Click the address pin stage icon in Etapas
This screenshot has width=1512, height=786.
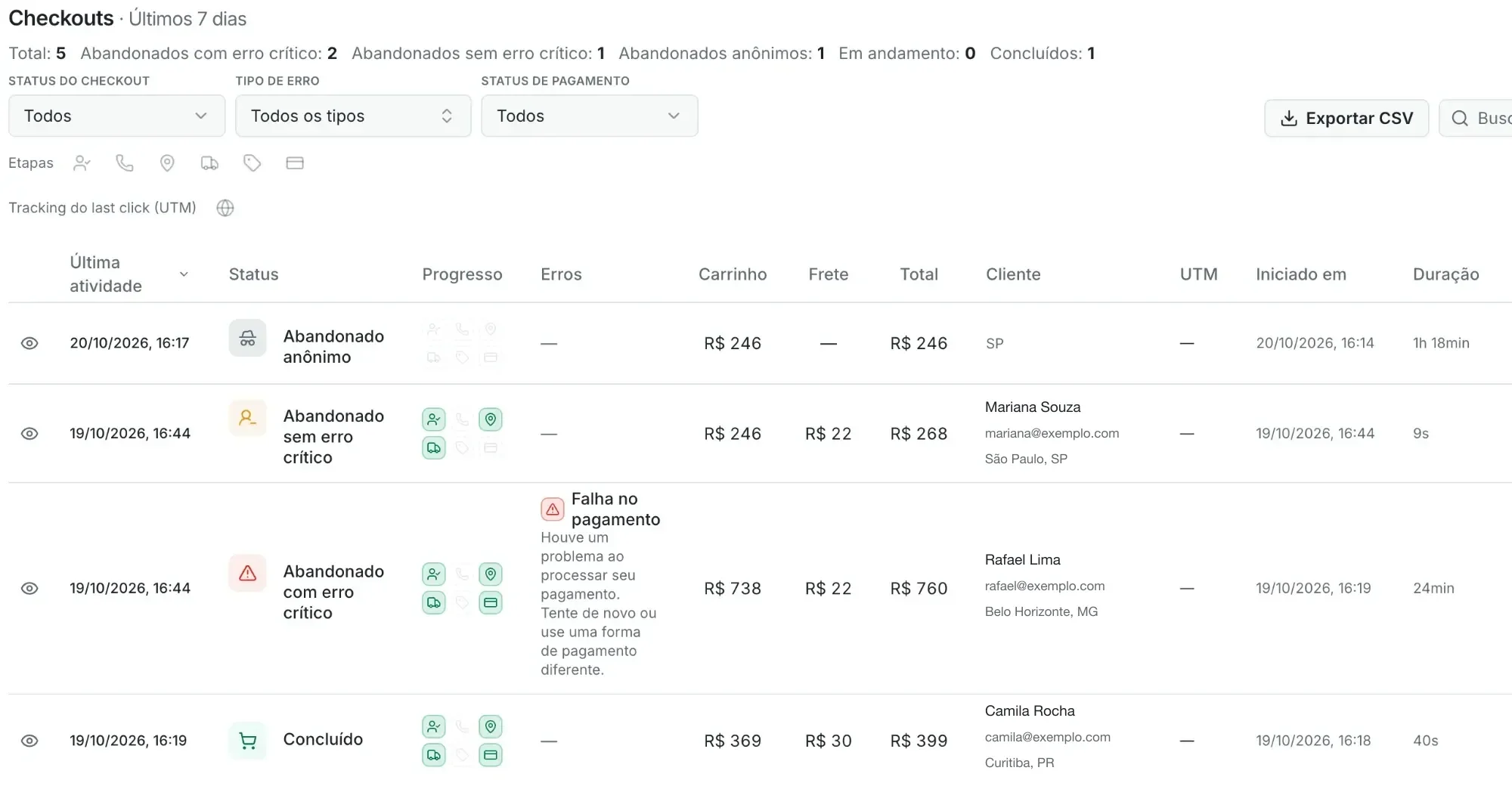[x=167, y=163]
